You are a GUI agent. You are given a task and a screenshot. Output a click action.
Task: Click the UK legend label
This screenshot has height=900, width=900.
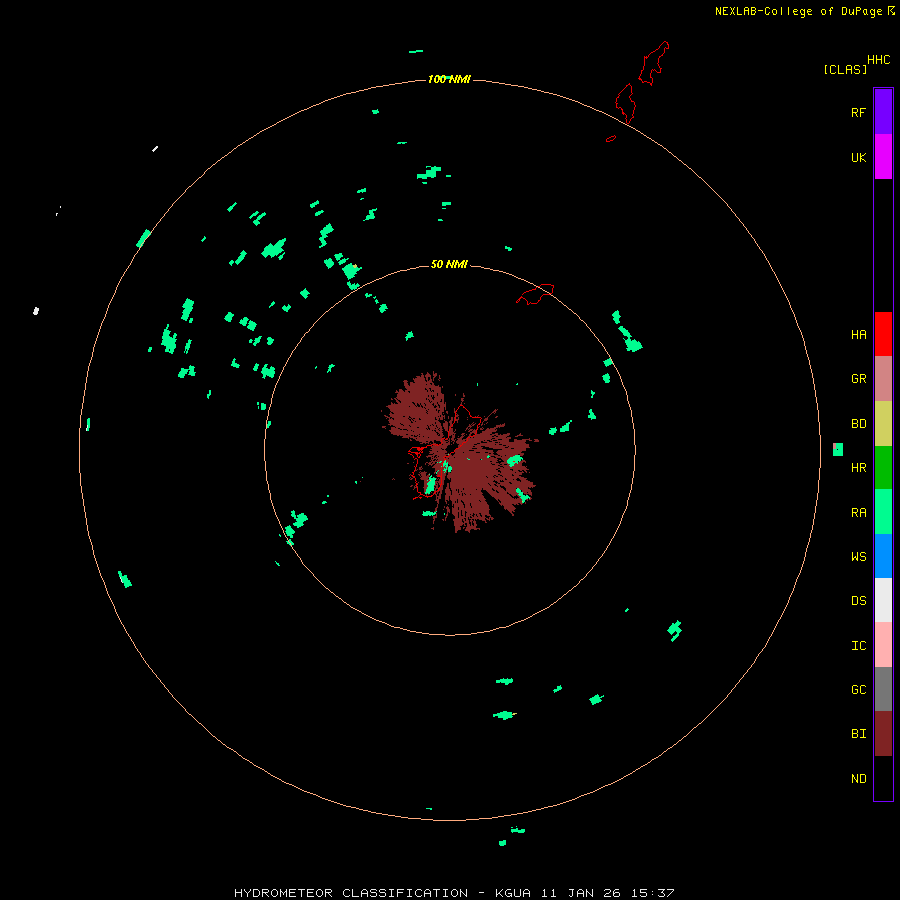point(858,157)
